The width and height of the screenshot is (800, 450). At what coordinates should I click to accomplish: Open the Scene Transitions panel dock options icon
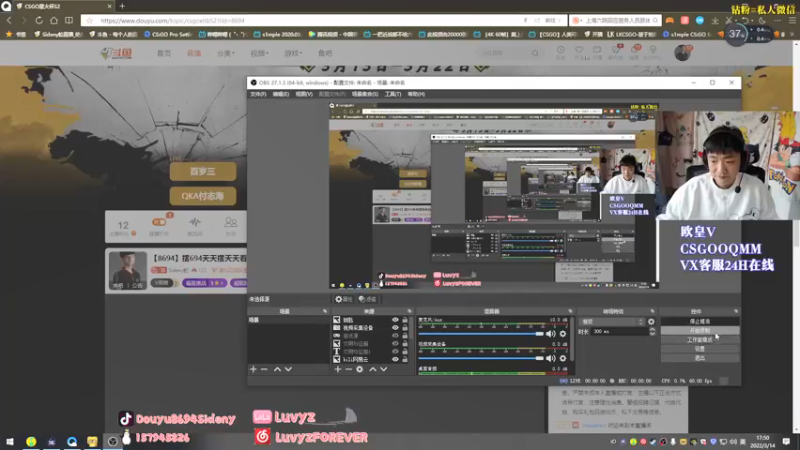coord(652,311)
